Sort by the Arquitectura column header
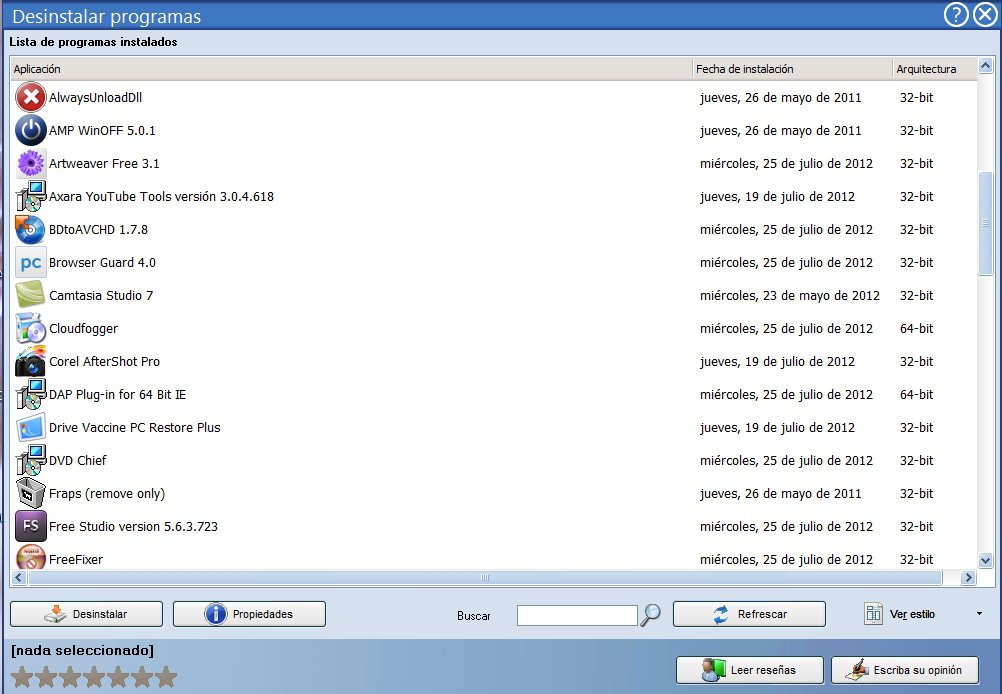 934,68
